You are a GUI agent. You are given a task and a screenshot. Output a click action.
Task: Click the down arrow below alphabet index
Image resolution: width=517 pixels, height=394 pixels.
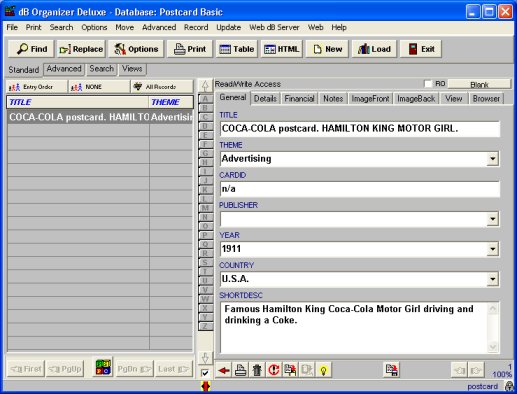[x=205, y=358]
